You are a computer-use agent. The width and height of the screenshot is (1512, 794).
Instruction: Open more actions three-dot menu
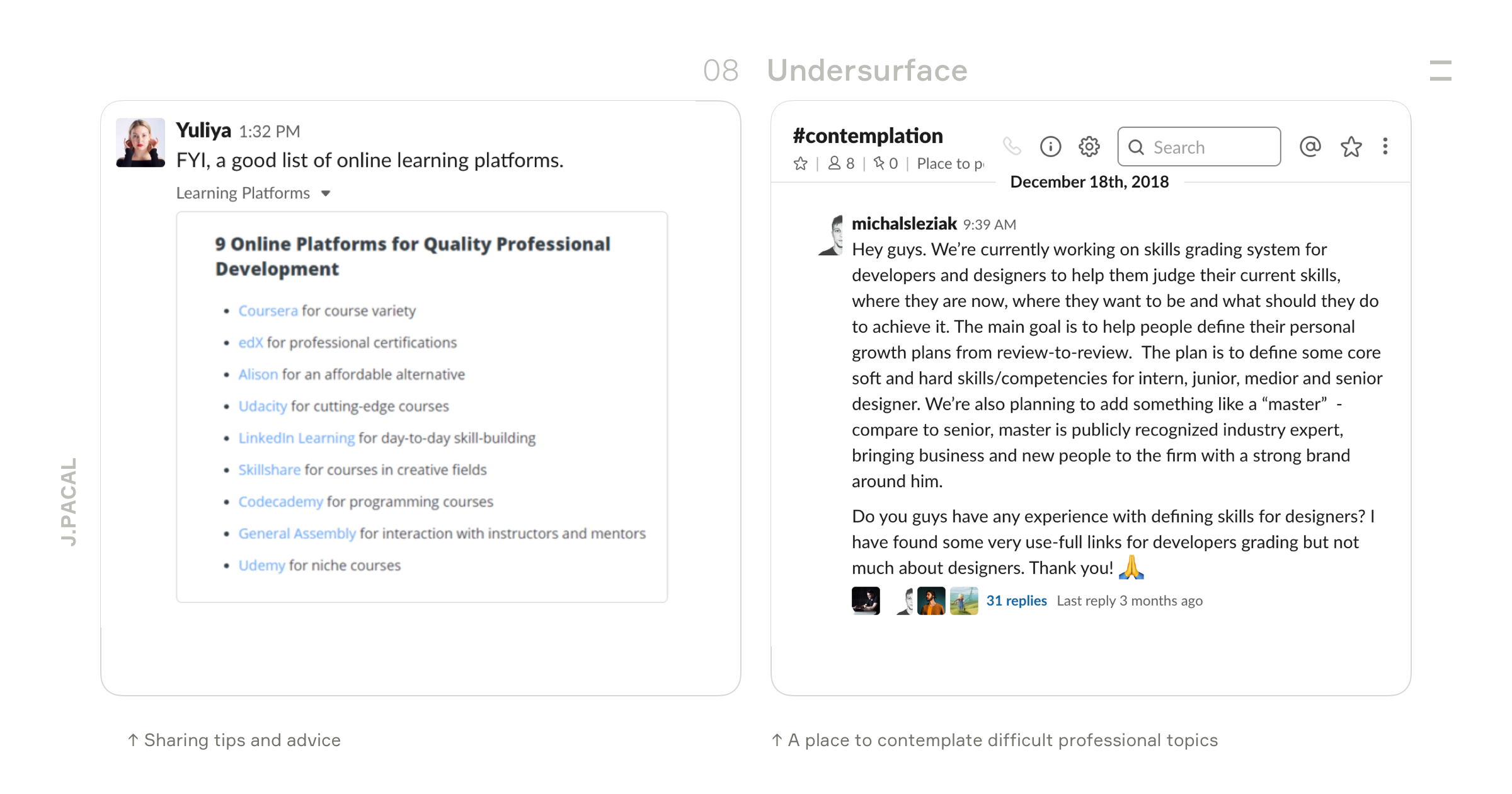coord(1385,147)
